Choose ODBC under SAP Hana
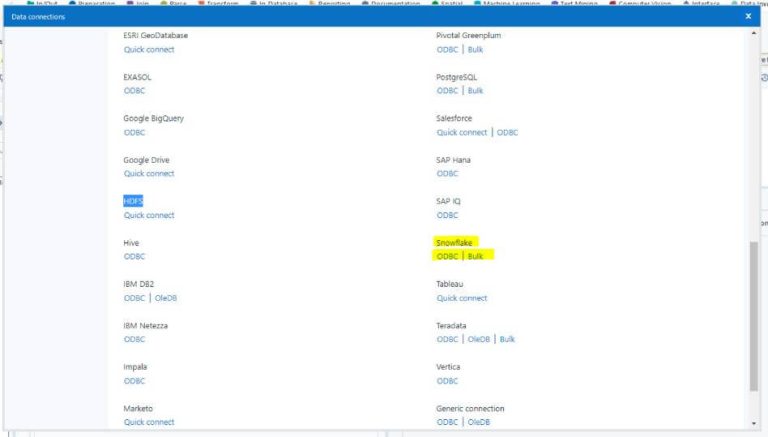This screenshot has width=768, height=437. click(447, 173)
